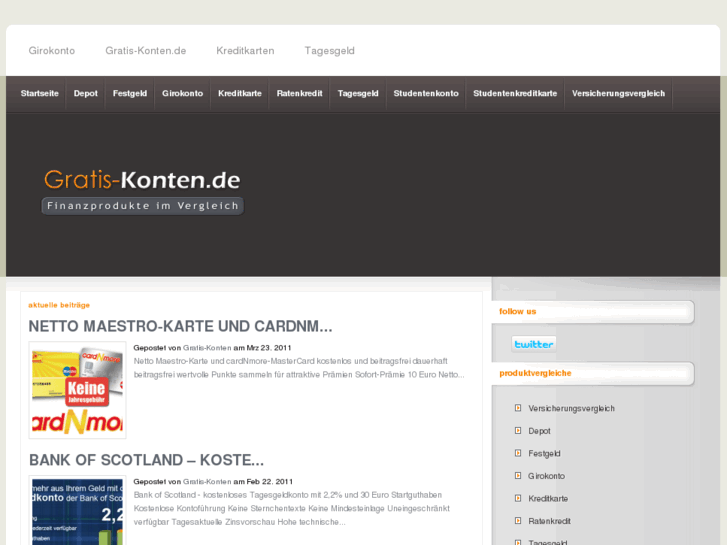This screenshot has width=727, height=545.
Task: Click author Gratis-Konten on Mrz 23 post
Action: click(207, 348)
